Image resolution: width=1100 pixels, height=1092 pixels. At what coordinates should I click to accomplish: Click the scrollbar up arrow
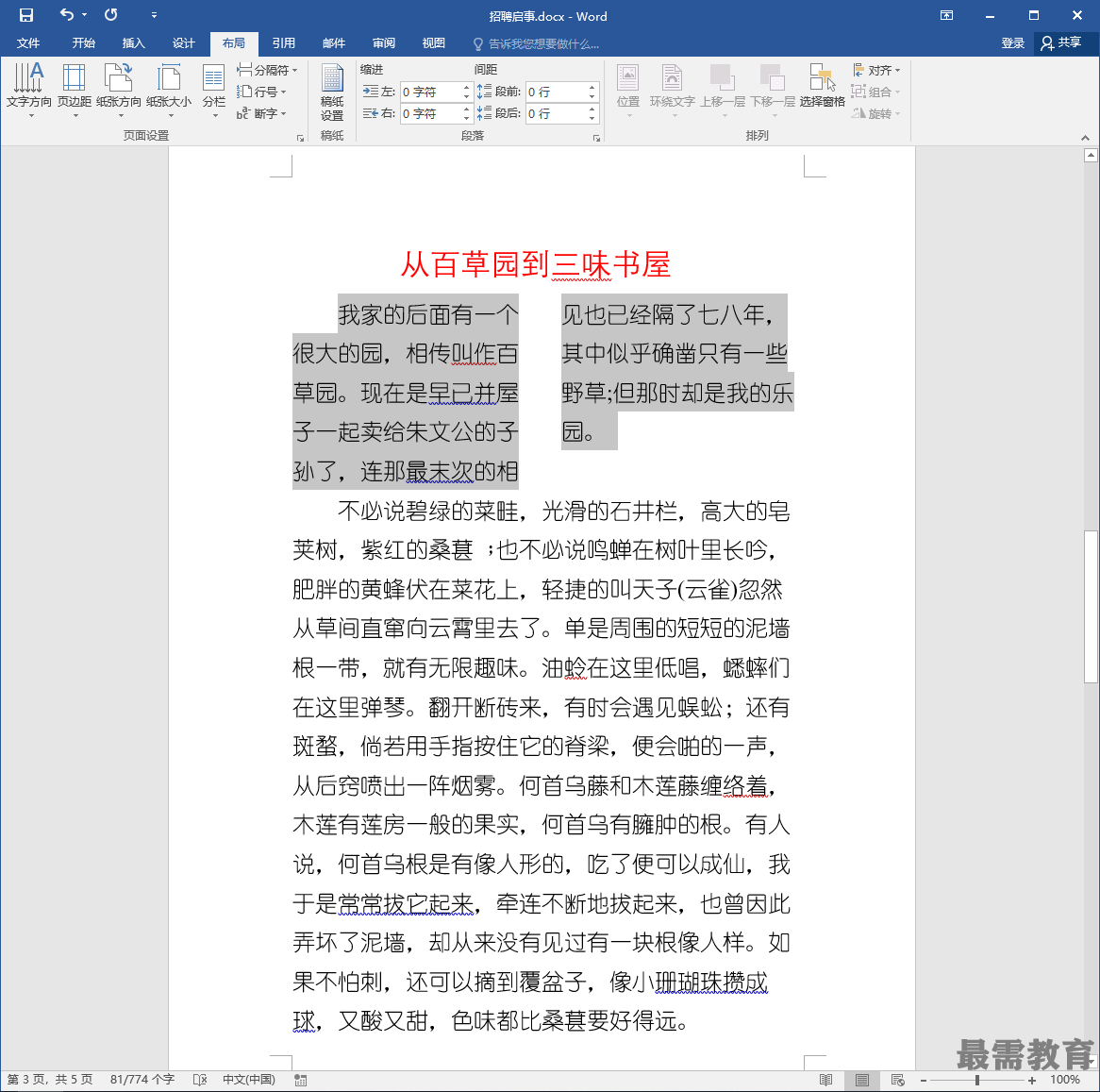click(x=1091, y=156)
